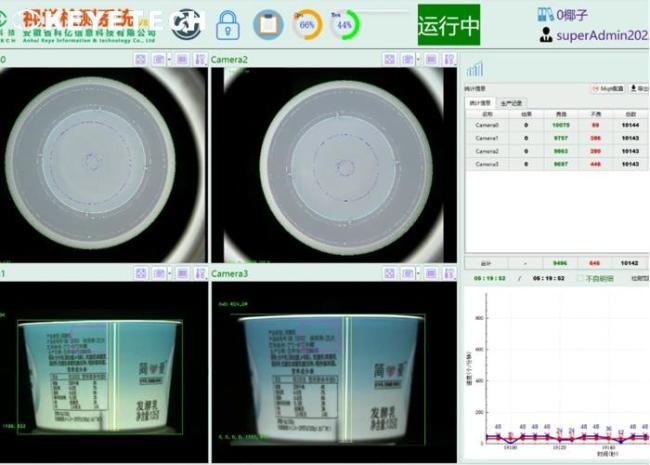Click the fan-shaped icon beside the lock
Screen dimensions: 650x465
point(185,25)
